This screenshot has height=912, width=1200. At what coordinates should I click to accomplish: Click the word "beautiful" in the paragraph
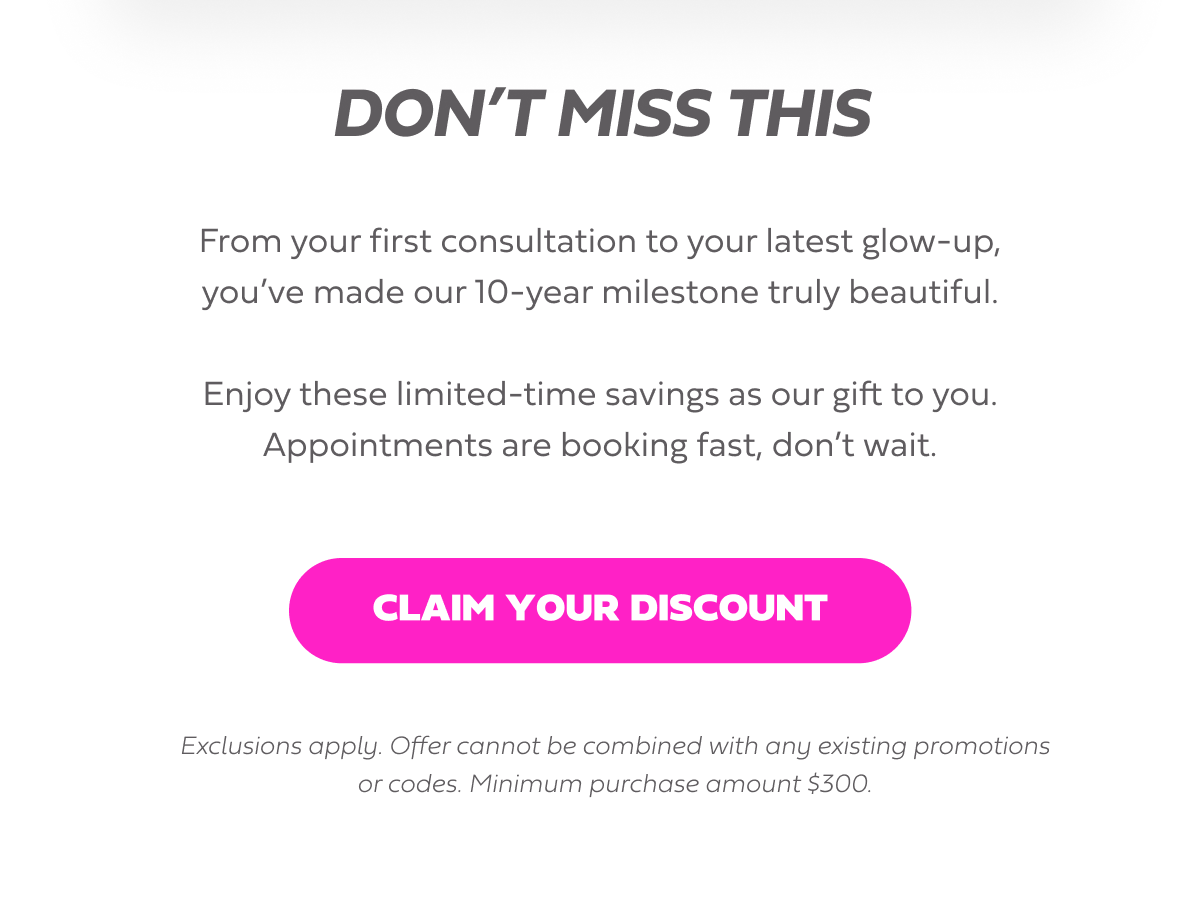pos(923,294)
